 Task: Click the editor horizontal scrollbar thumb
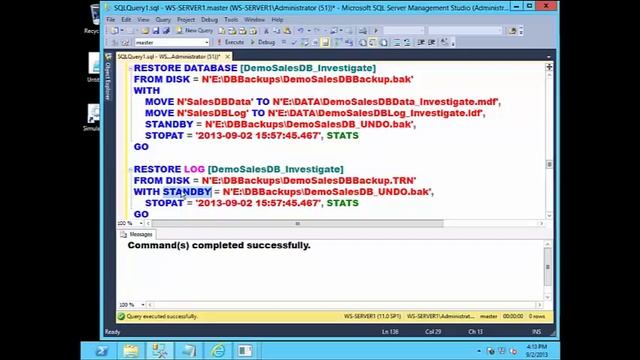point(297,223)
